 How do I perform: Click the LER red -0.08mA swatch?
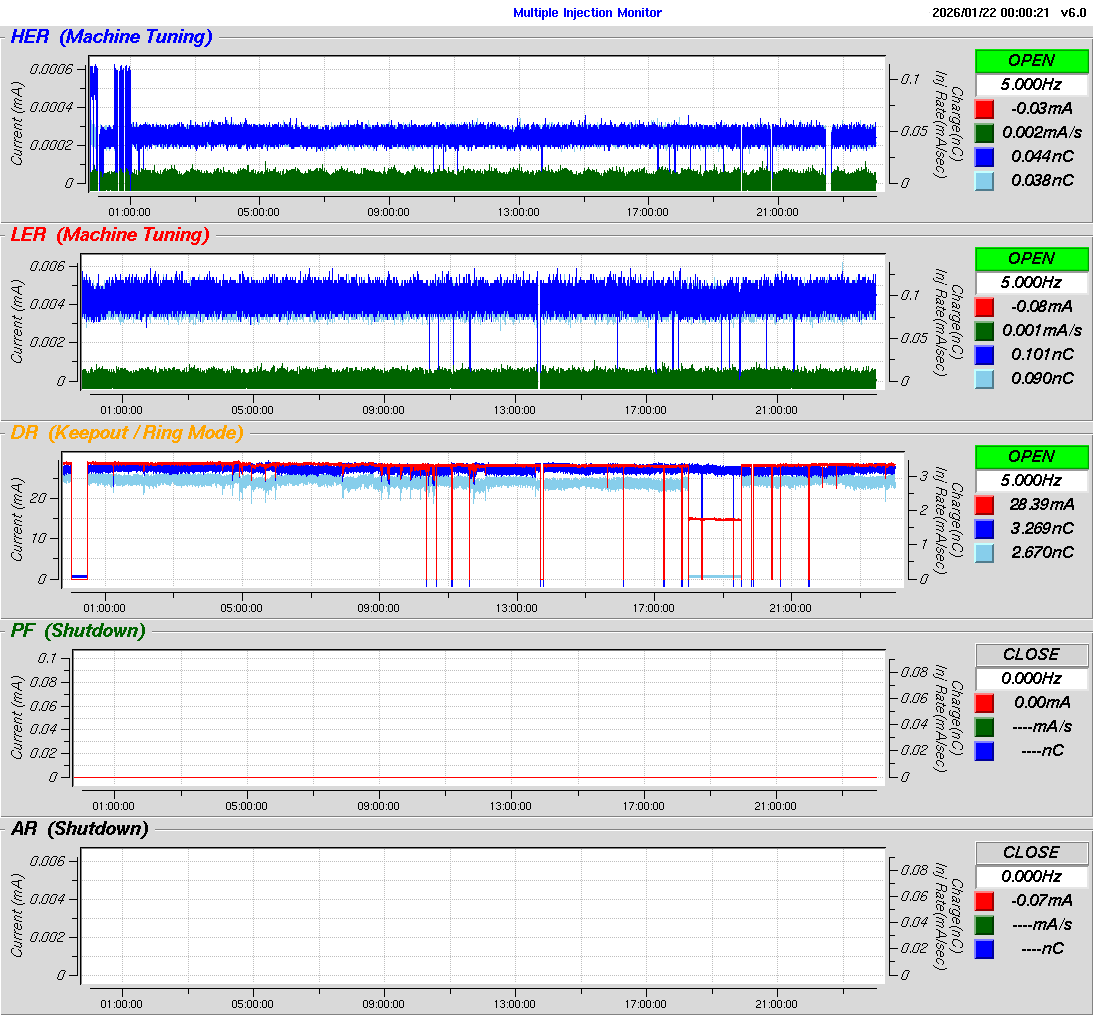pyautogui.click(x=984, y=307)
